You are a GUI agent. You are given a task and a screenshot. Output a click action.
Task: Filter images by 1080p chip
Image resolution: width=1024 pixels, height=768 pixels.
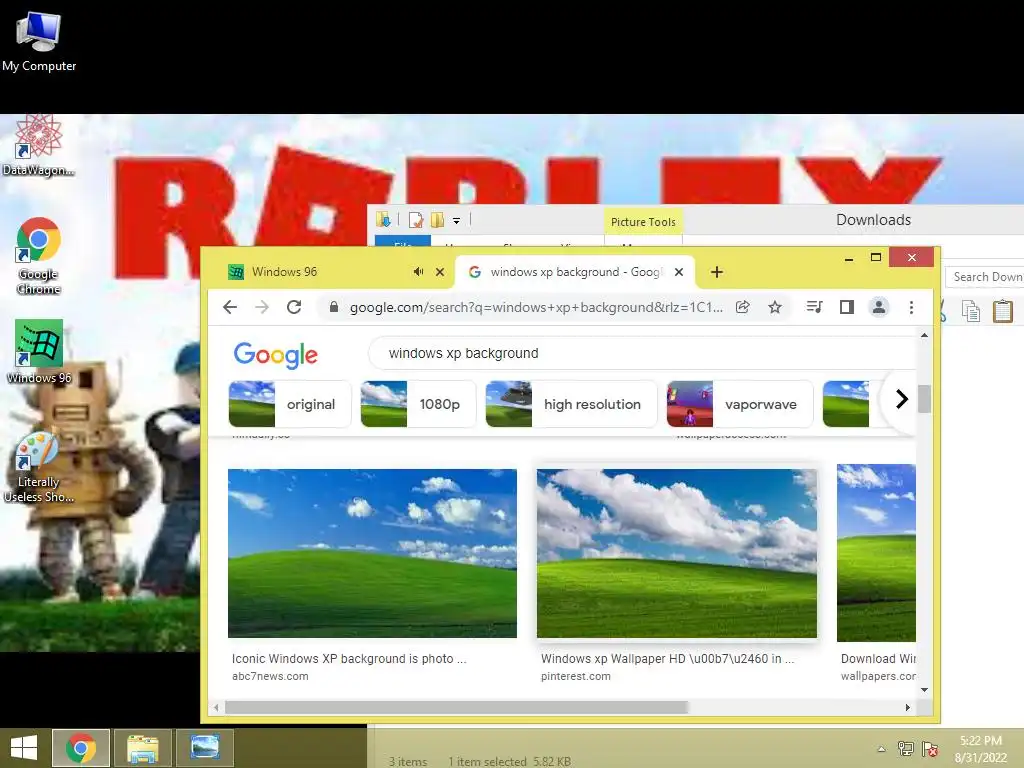point(418,404)
